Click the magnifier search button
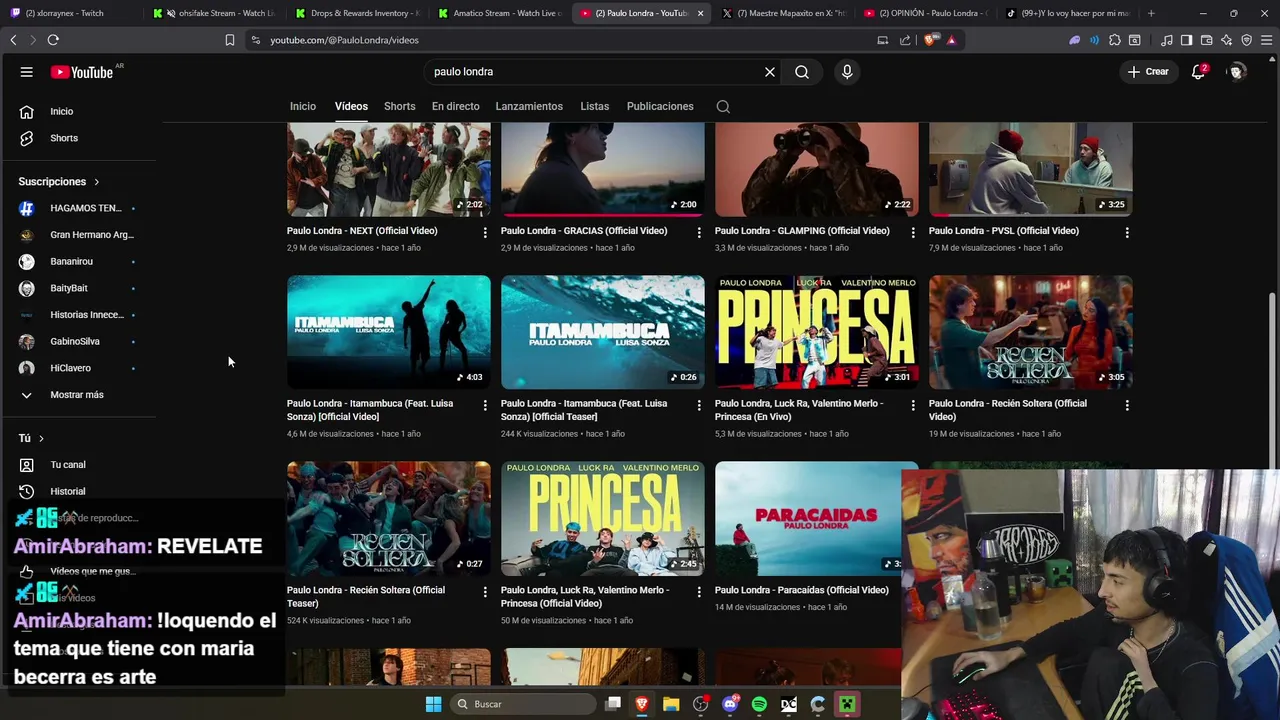Image resolution: width=1280 pixels, height=720 pixels. pos(802,72)
